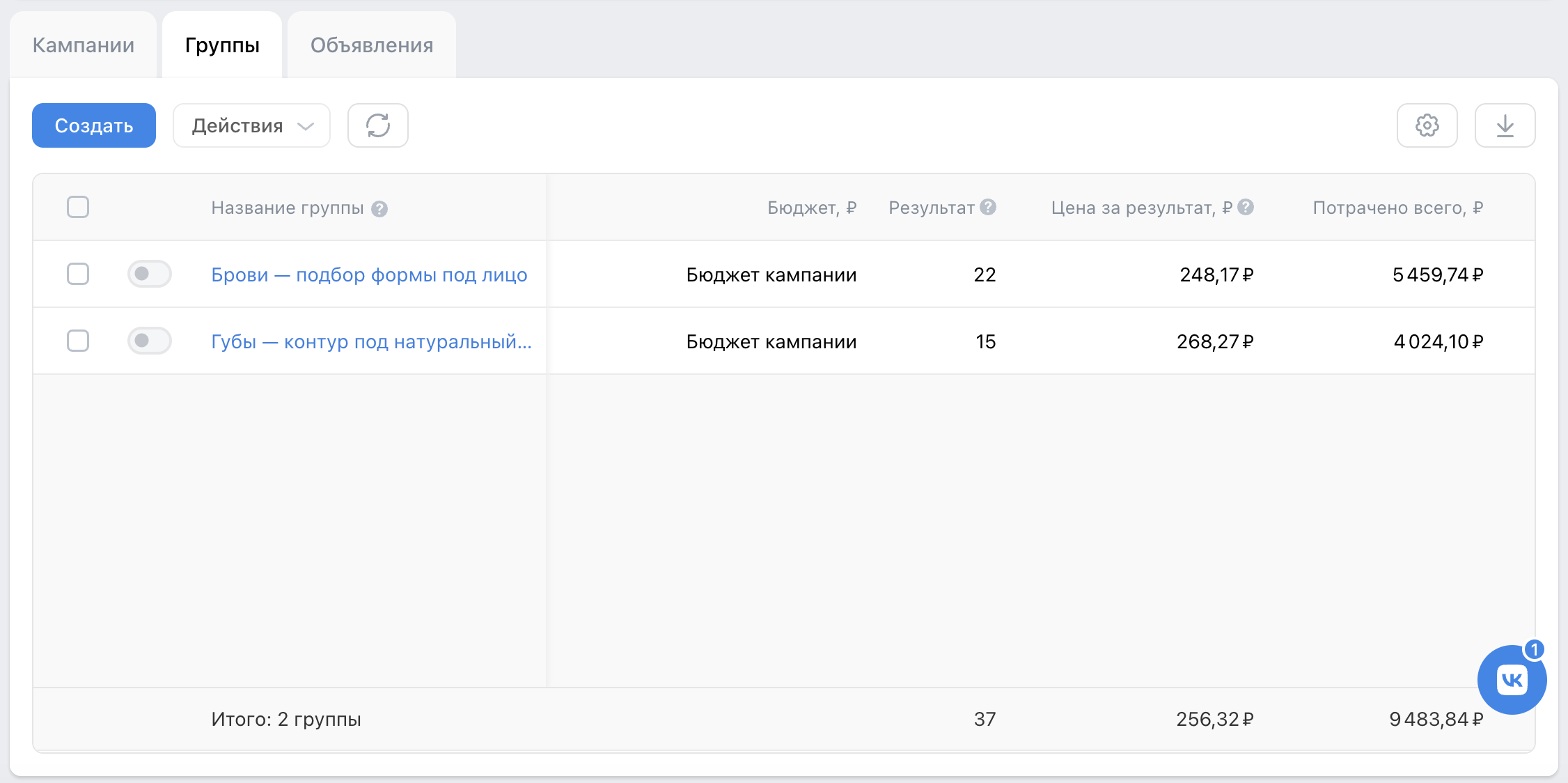Click the Название группы column header
The width and height of the screenshot is (1568, 783).
[288, 208]
